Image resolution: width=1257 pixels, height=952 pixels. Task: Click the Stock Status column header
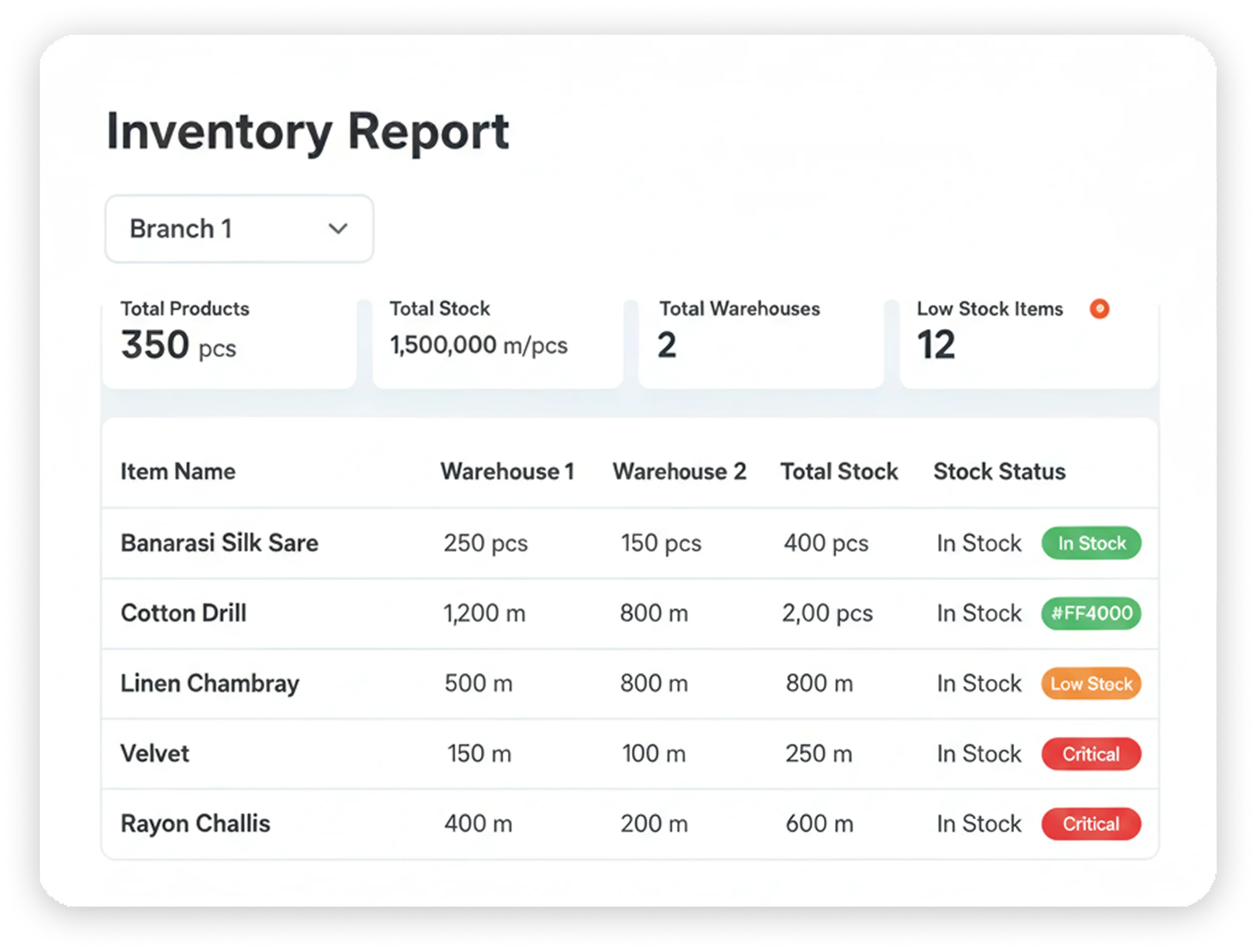tap(1000, 471)
